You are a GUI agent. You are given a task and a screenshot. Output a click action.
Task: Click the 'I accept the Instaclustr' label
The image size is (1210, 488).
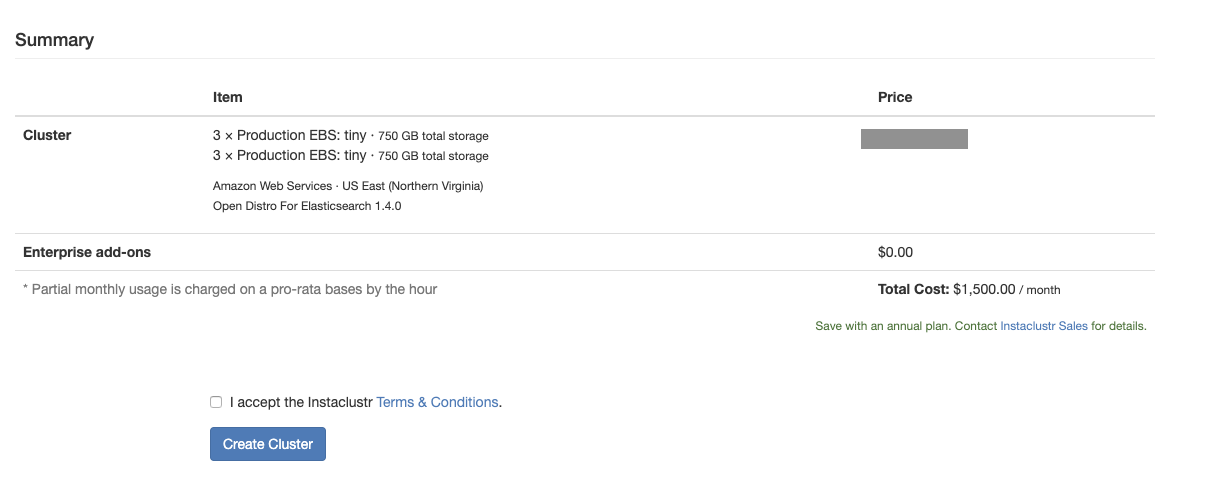(x=301, y=402)
